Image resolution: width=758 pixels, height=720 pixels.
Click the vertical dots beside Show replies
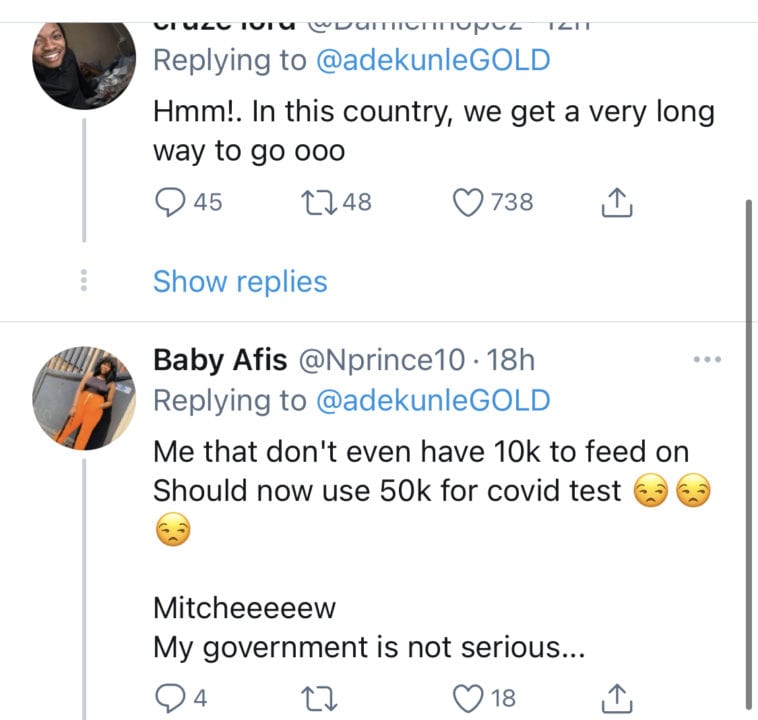(x=83, y=282)
